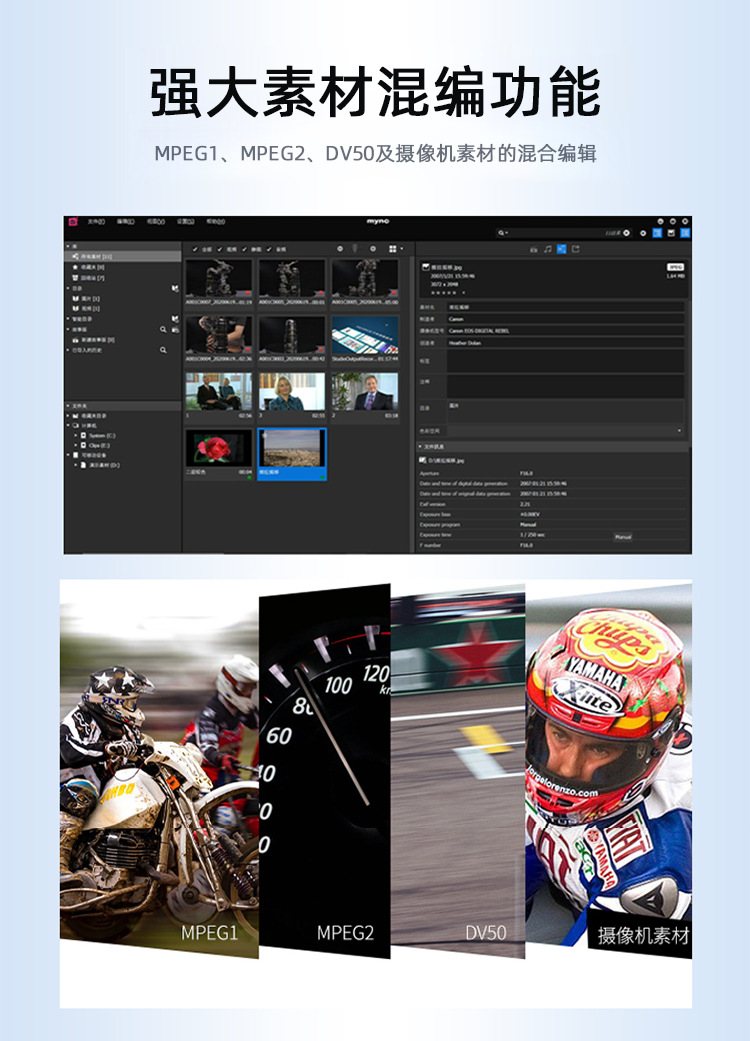Expand the 已导入的历史 section
This screenshot has width=750, height=1041.
[x=68, y=350]
